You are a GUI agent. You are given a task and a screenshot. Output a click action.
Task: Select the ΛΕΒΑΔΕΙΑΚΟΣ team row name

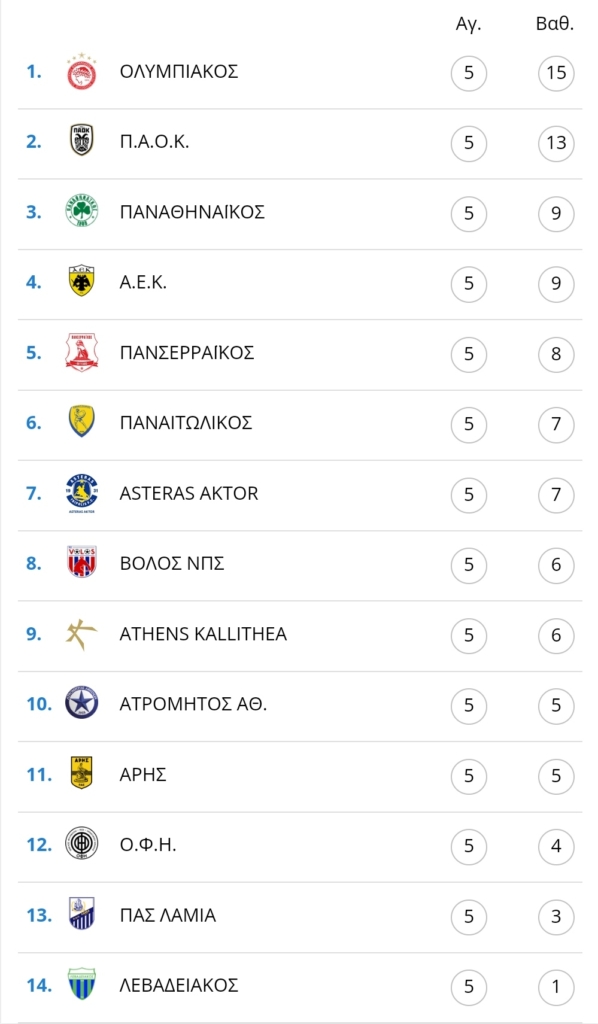(x=179, y=985)
